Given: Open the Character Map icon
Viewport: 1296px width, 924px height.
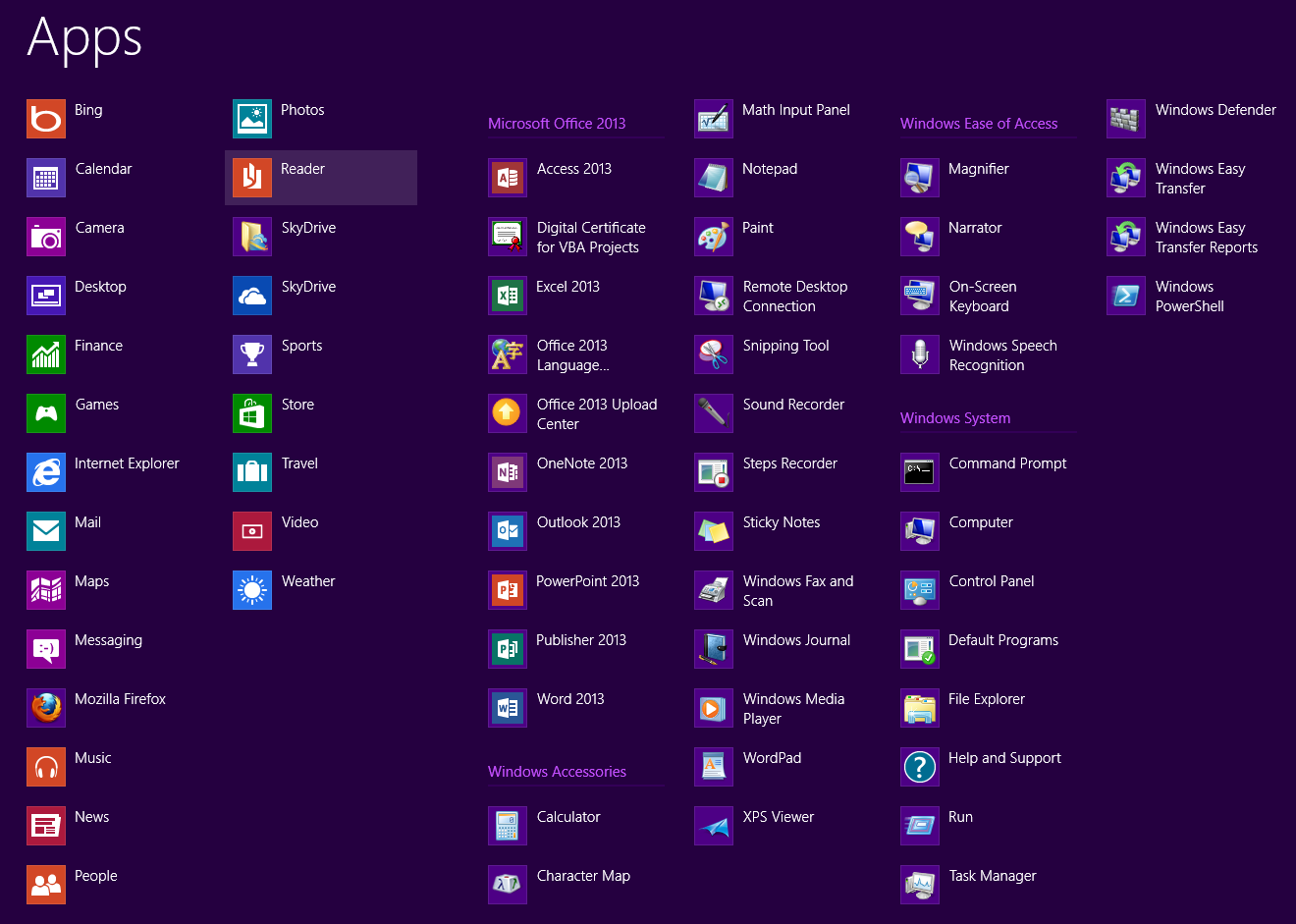Looking at the screenshot, I should coord(508,885).
